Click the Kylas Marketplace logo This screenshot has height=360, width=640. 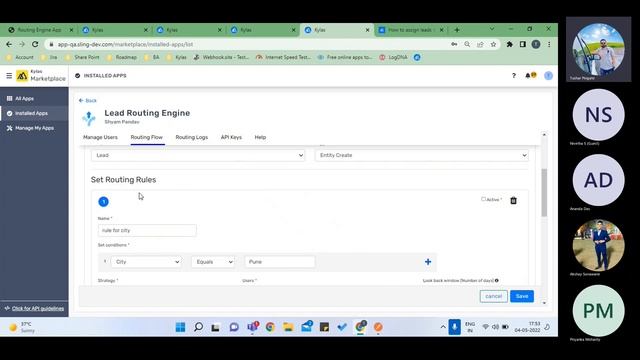click(41, 76)
